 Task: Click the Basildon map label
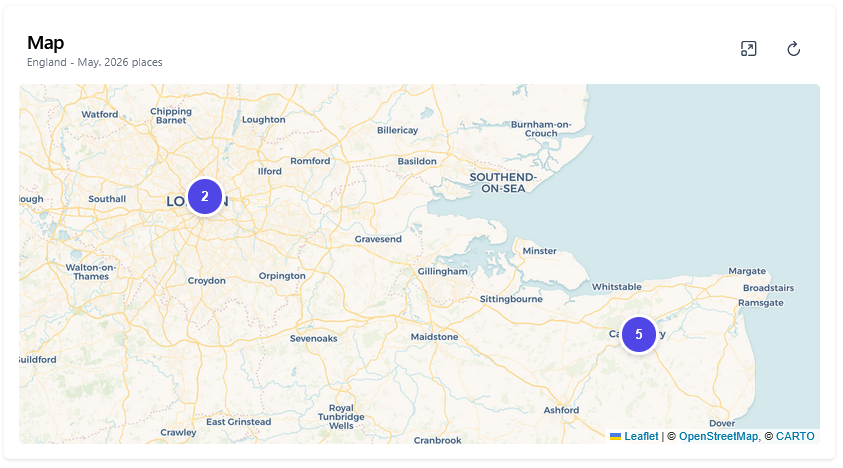pyautogui.click(x=417, y=161)
